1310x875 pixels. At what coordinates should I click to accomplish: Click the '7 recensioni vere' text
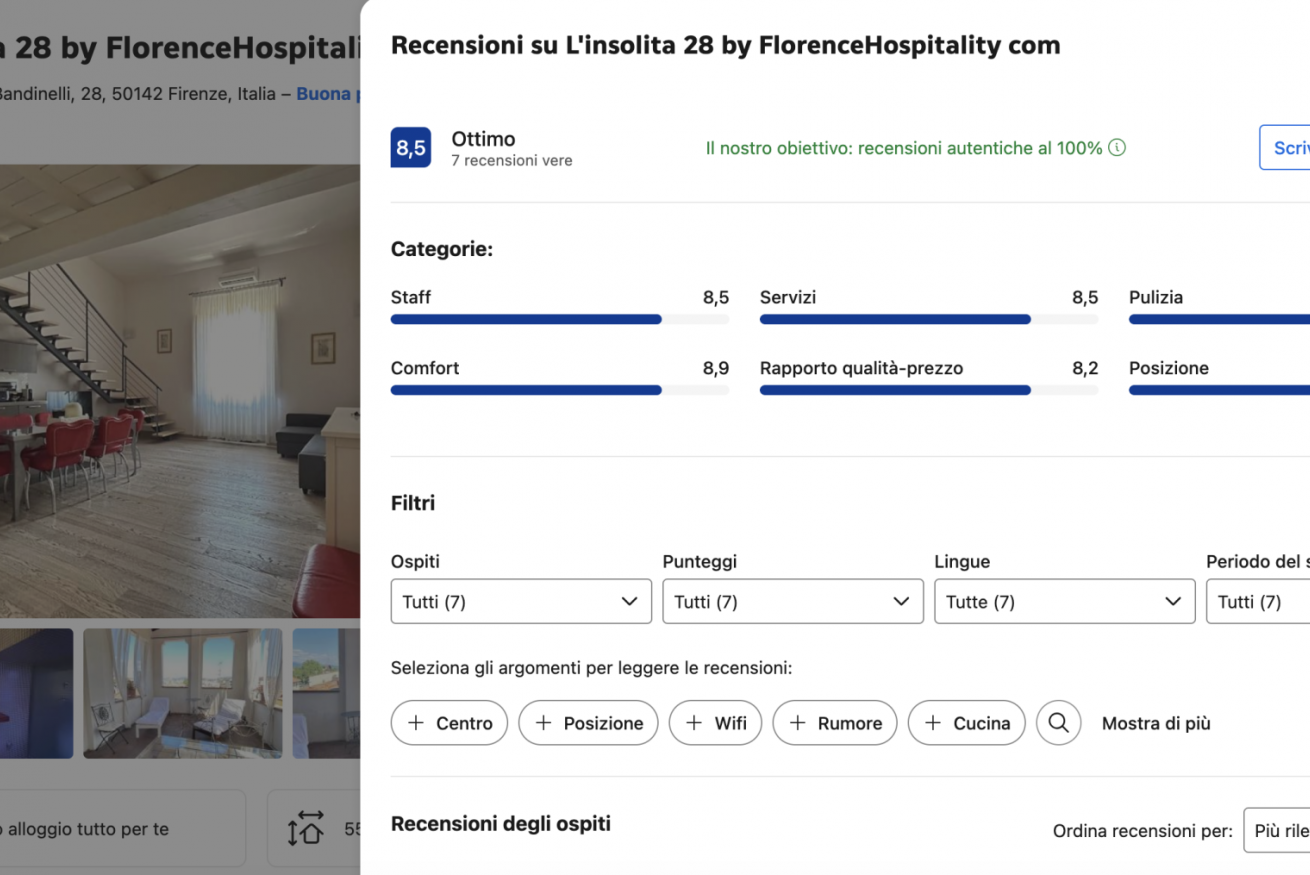[x=512, y=161]
